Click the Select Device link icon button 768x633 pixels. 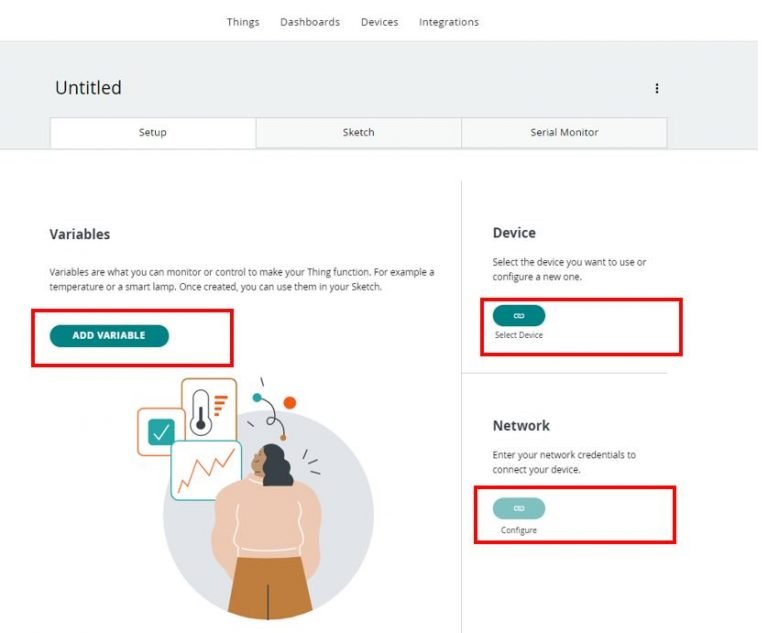coord(519,316)
